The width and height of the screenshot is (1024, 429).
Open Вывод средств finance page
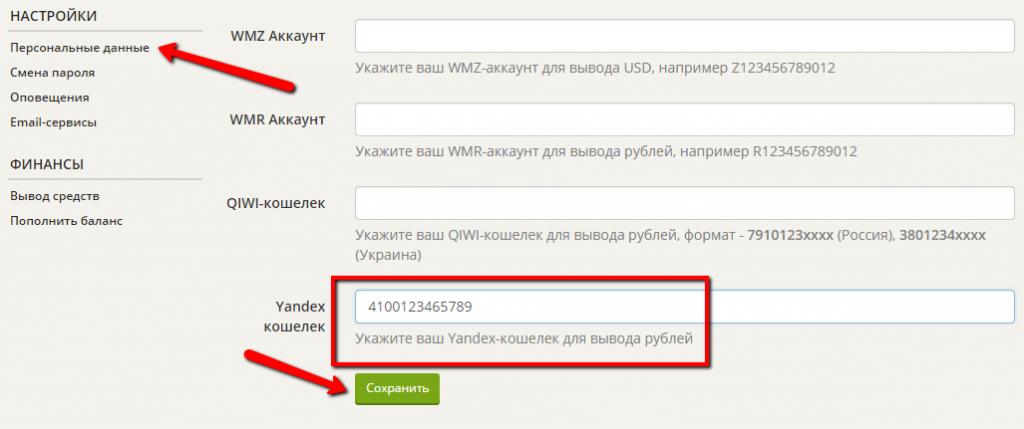tap(55, 196)
